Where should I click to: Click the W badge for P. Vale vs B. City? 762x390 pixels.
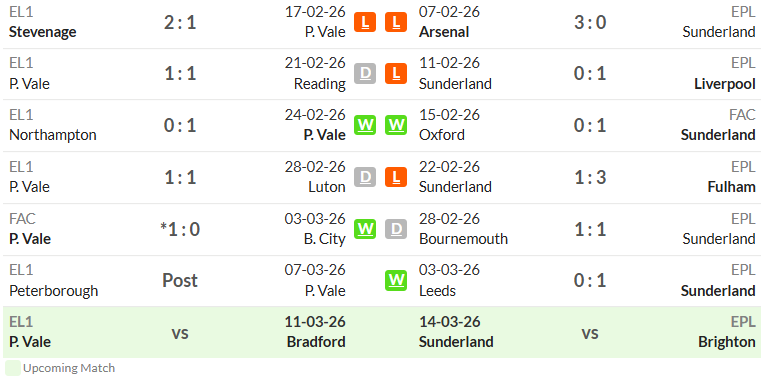tap(365, 229)
